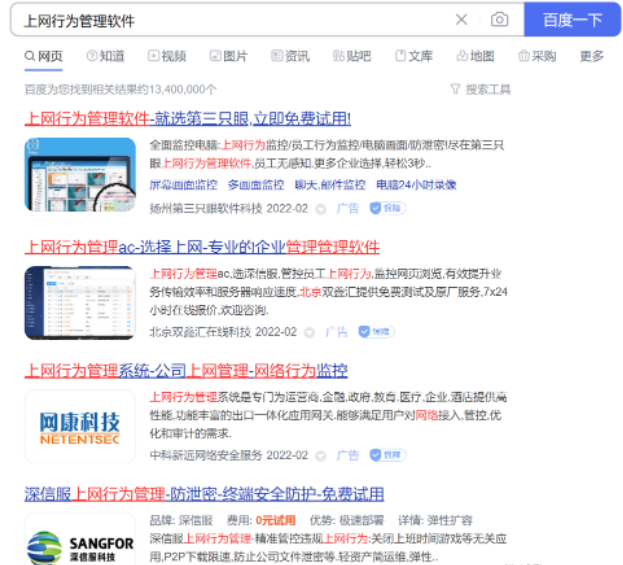Open the 文库 tab

(414, 56)
